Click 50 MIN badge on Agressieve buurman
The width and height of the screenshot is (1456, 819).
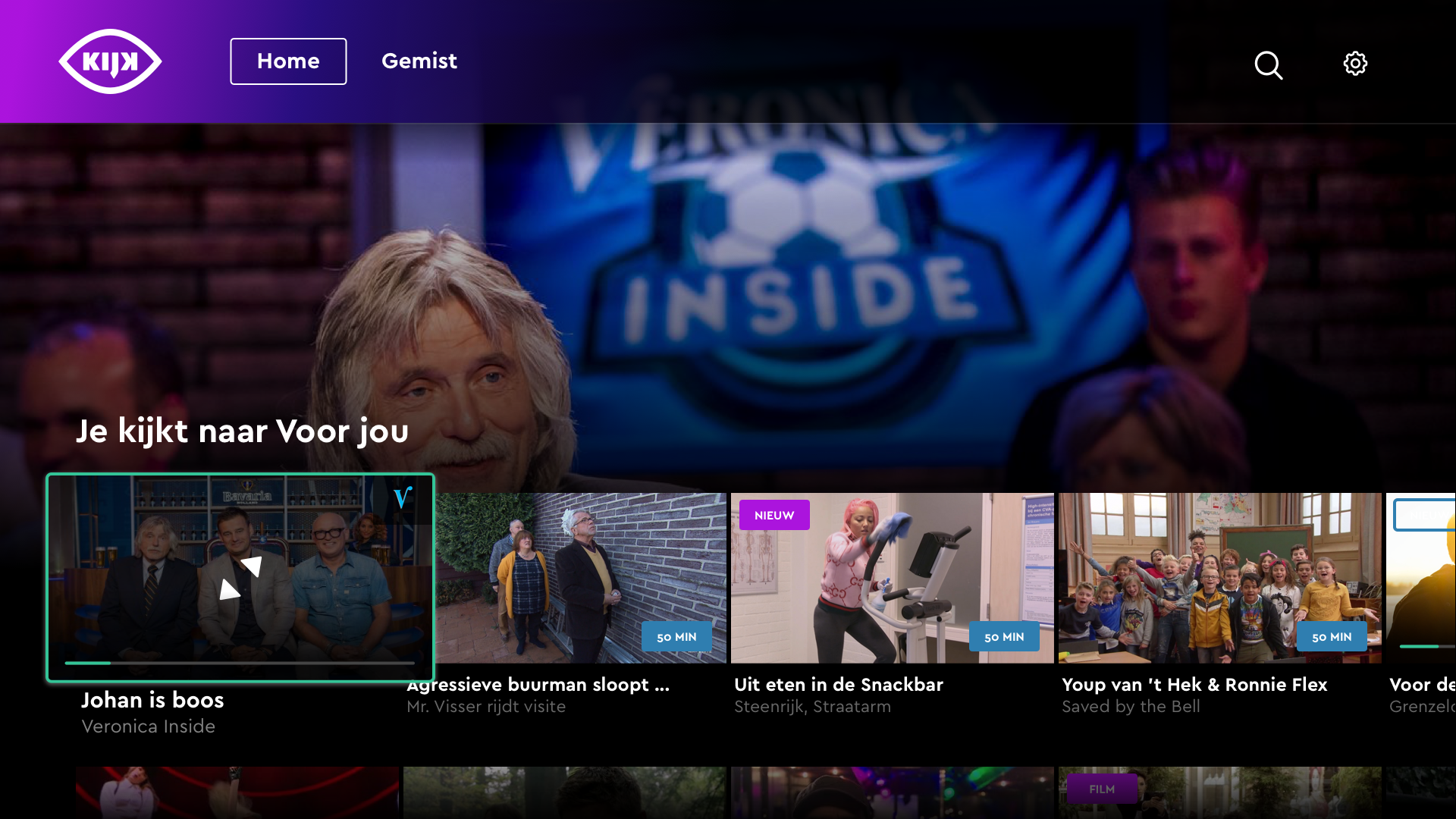coord(676,637)
